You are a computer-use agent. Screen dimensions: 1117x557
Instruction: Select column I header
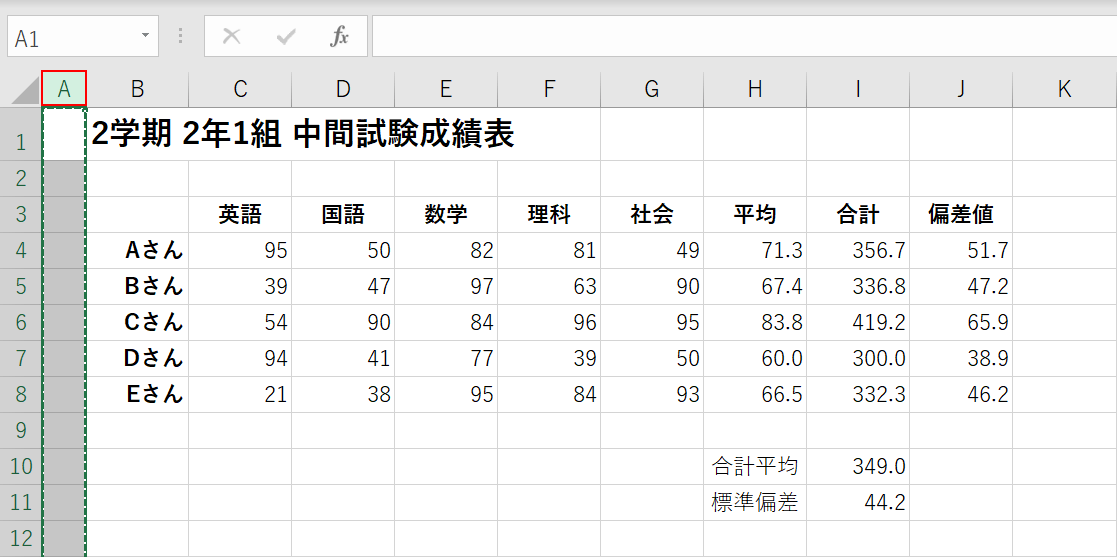click(x=858, y=88)
